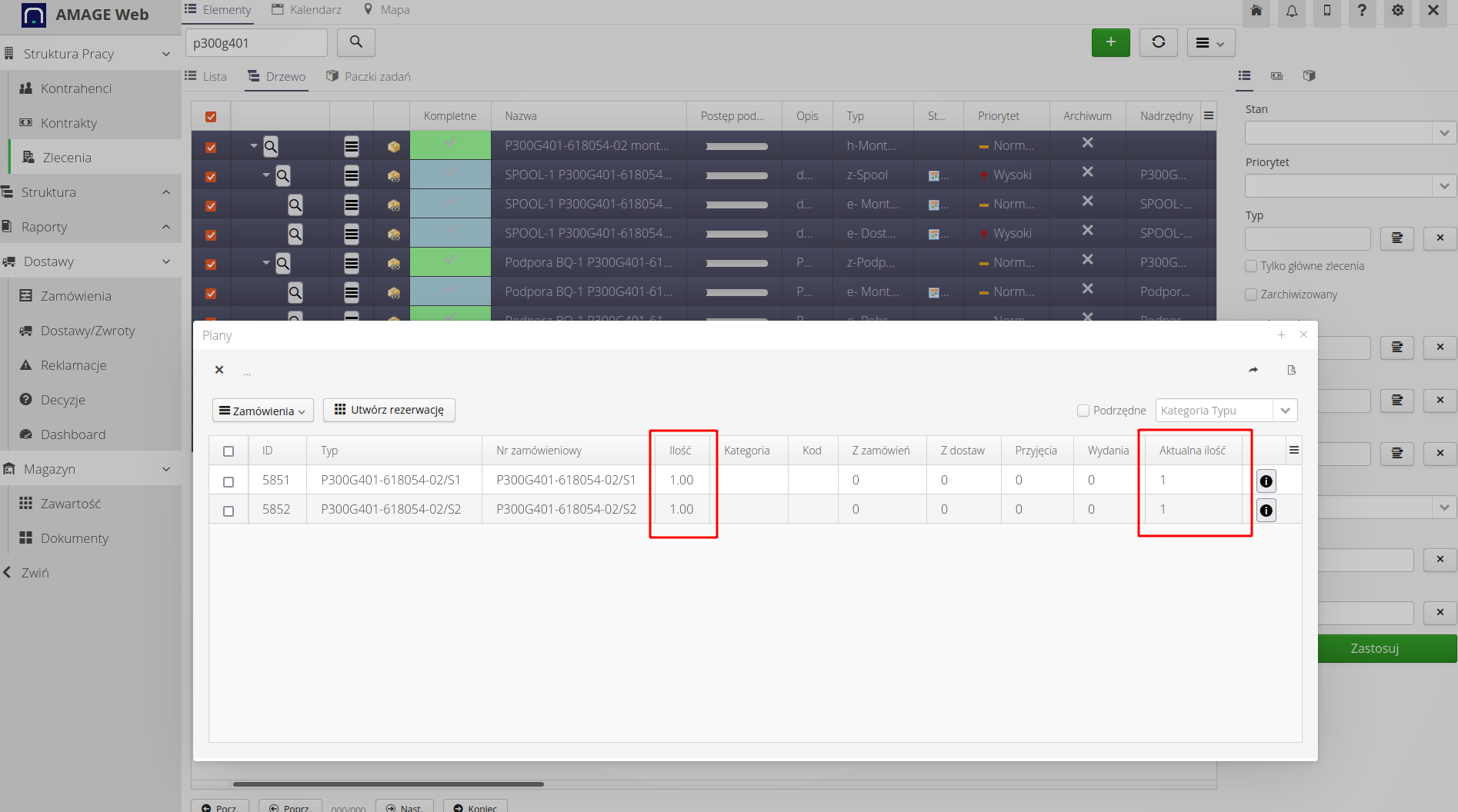The image size is (1458, 812).
Task: Switch to the Paczki zadań tab
Action: tap(369, 77)
